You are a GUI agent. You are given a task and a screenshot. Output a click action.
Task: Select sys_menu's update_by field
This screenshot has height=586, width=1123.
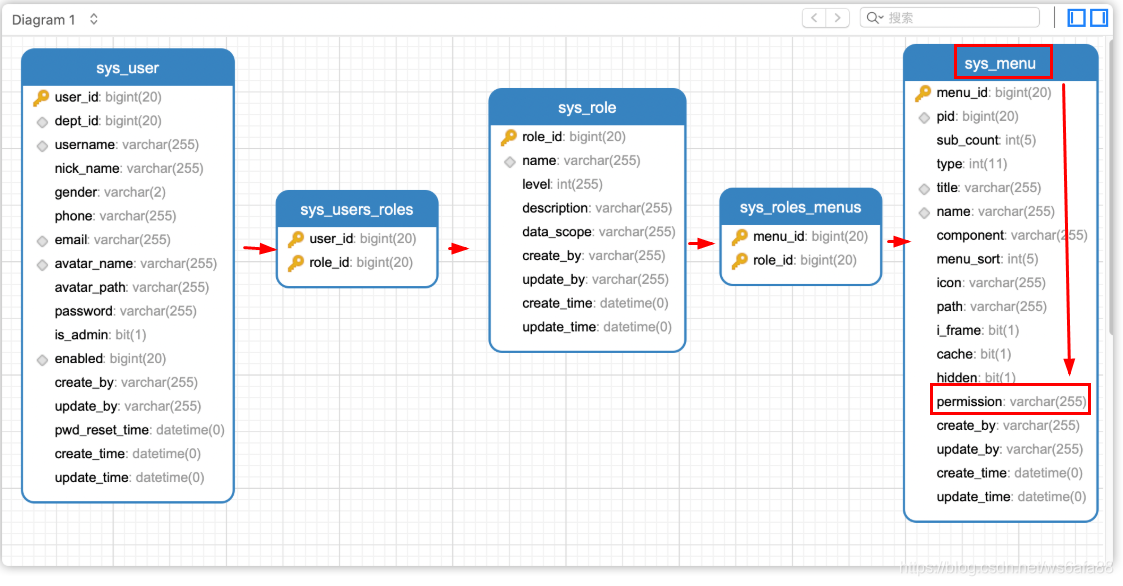coord(1010,449)
